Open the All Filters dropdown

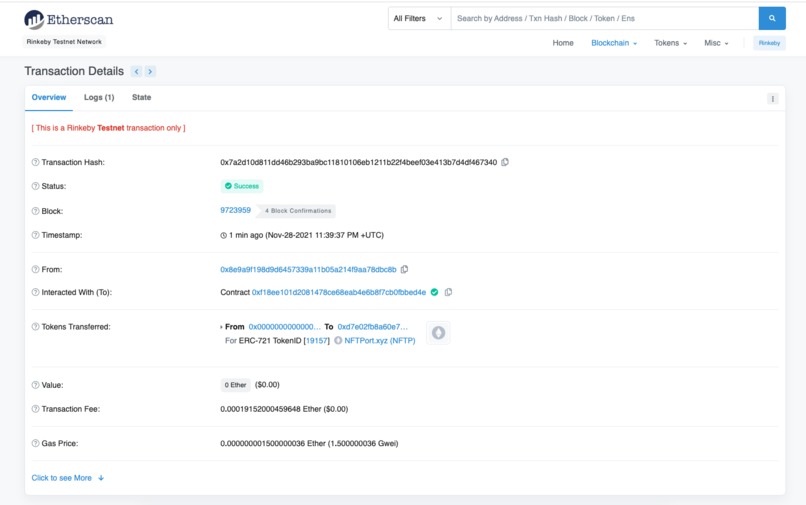point(419,19)
